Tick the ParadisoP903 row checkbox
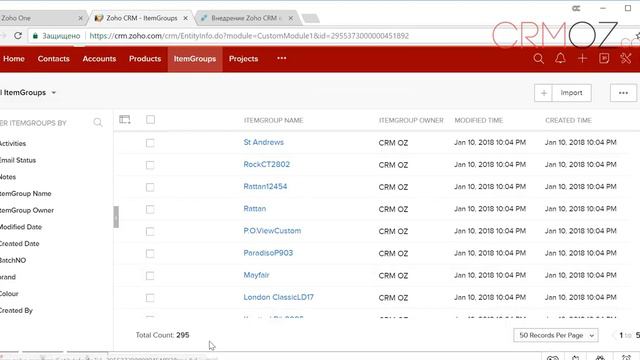Screen dimensions: 640x360 coord(150,253)
